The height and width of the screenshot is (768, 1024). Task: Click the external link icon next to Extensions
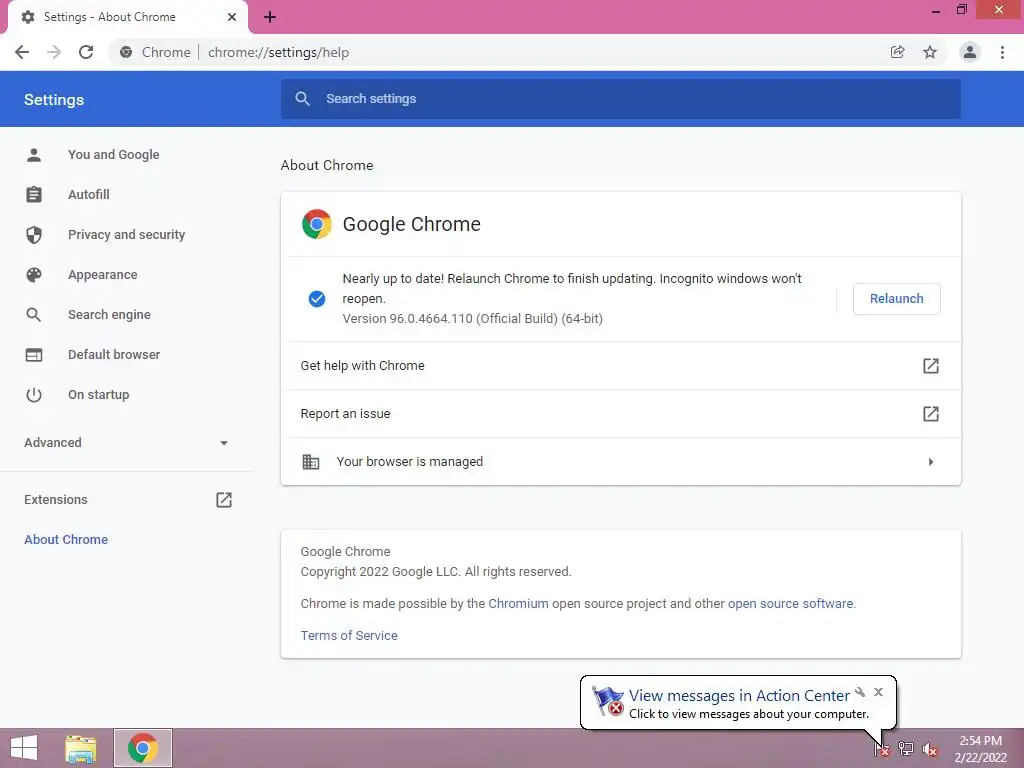(224, 500)
